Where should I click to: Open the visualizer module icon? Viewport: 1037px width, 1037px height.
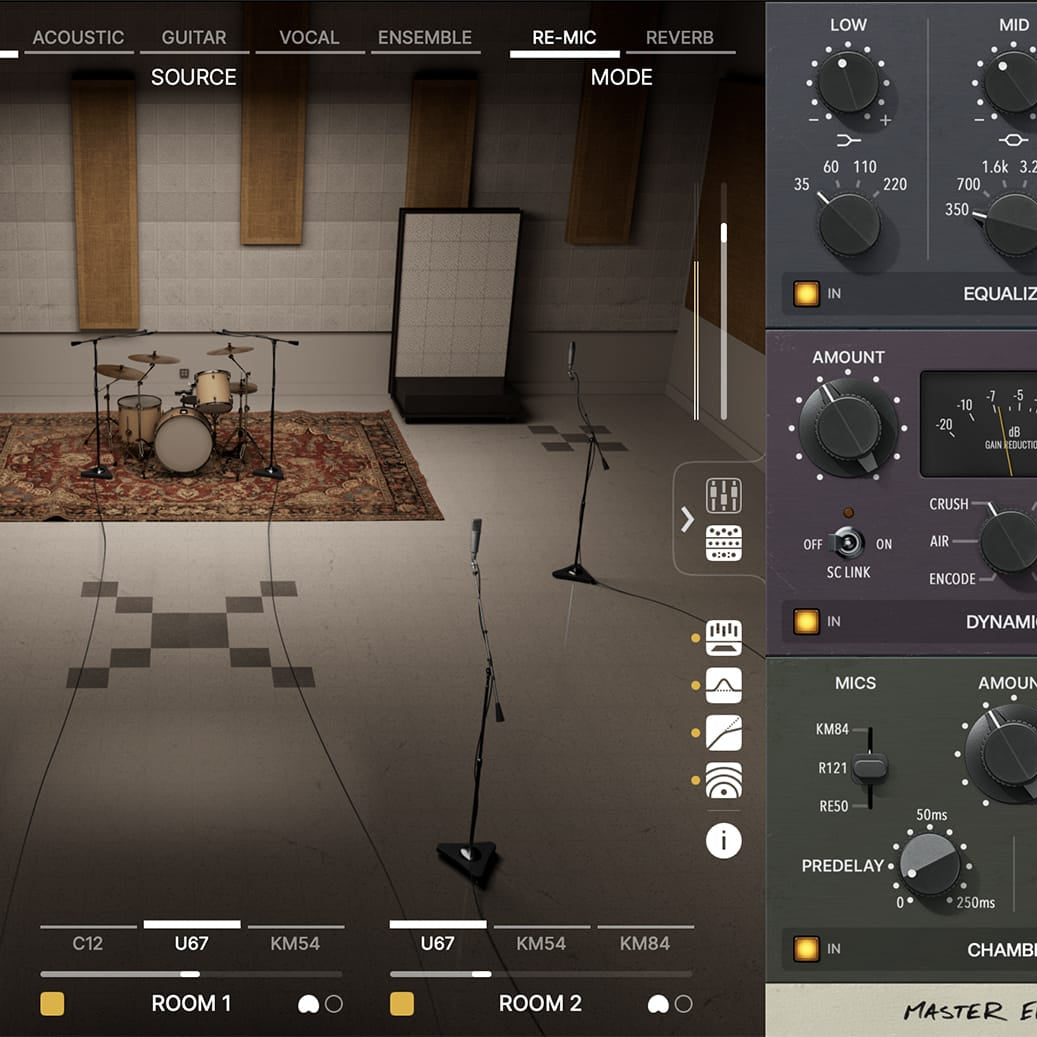pos(723,637)
